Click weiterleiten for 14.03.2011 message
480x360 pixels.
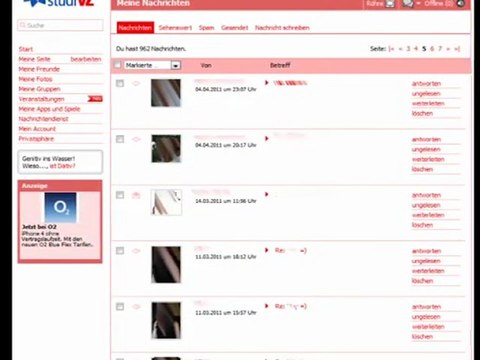click(x=428, y=215)
